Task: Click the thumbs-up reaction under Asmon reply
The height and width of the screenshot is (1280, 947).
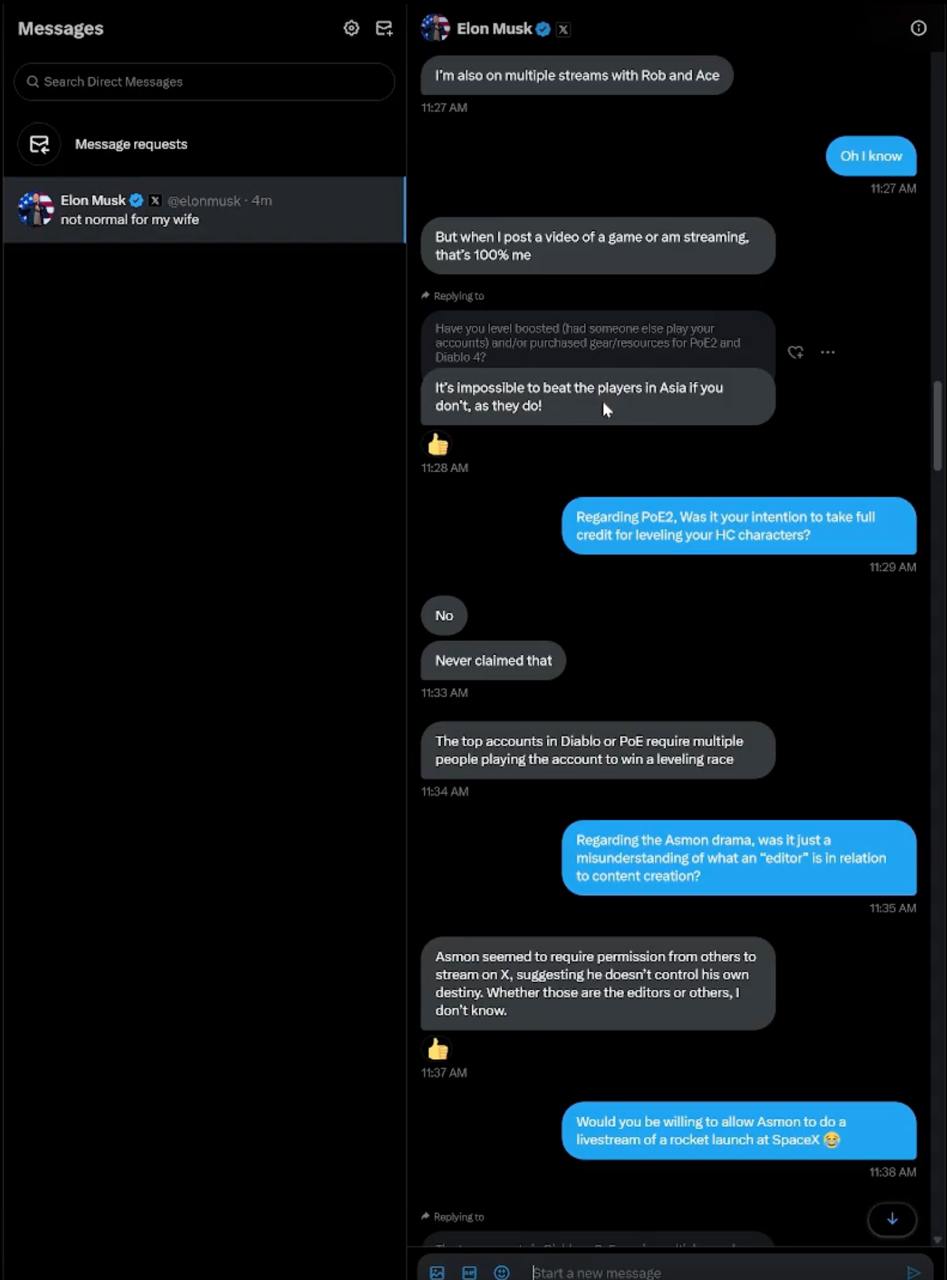Action: point(438,1049)
